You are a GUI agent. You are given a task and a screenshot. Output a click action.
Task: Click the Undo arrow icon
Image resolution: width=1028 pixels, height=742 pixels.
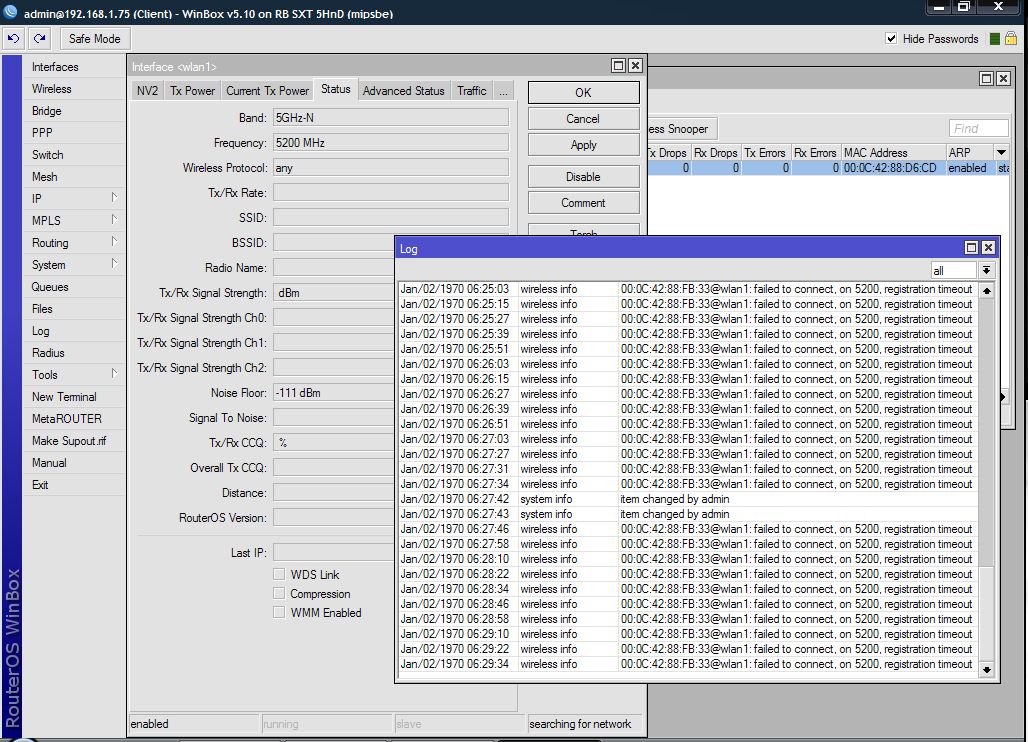point(13,39)
